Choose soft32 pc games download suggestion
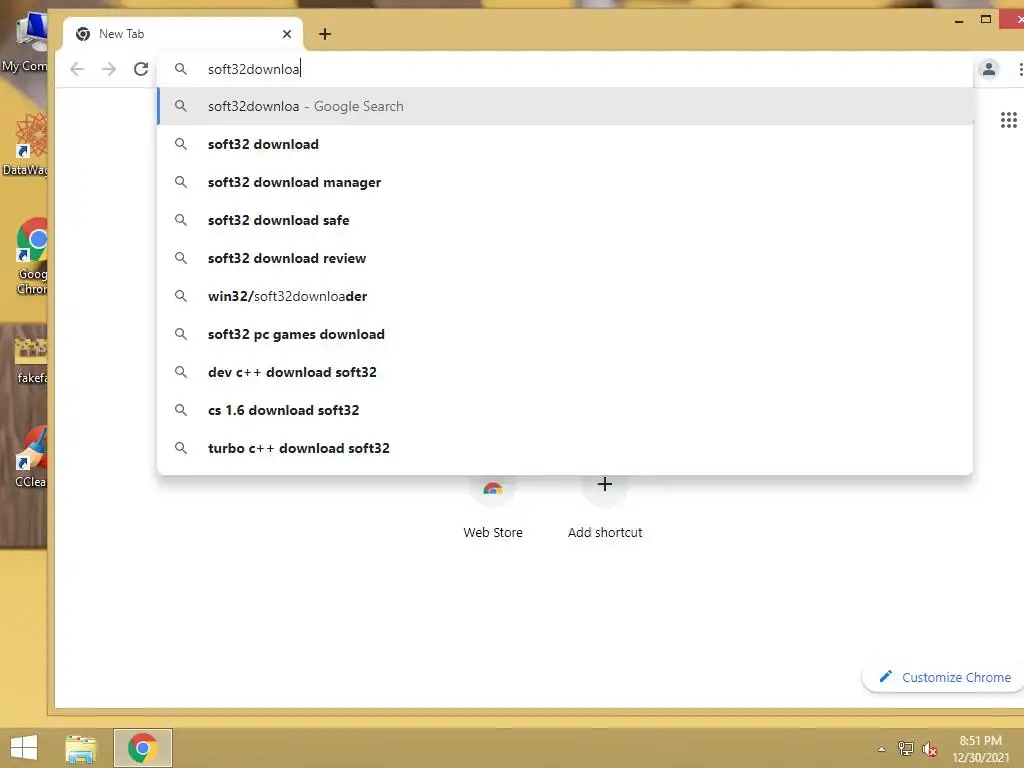The height and width of the screenshot is (768, 1024). coord(566,334)
